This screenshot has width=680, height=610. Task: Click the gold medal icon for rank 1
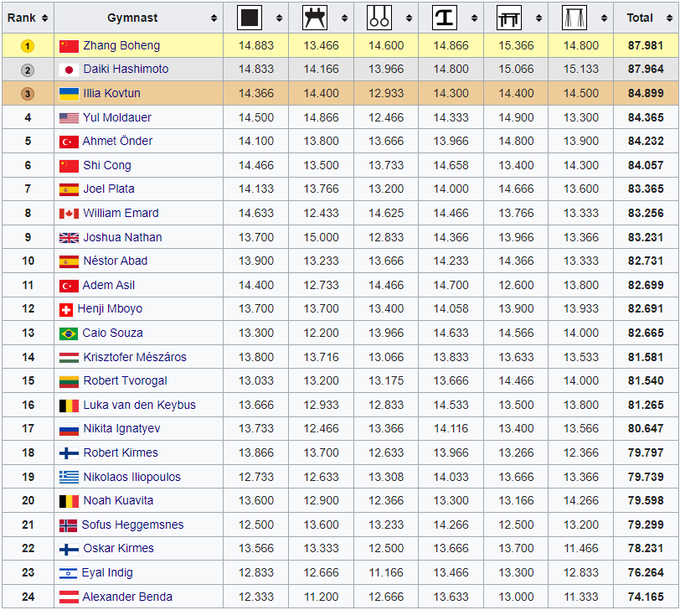pos(28,46)
